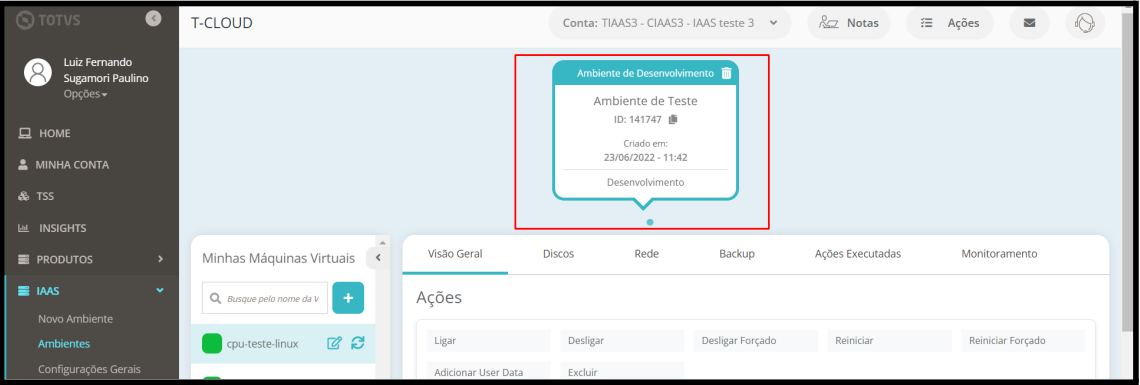Click the user avatar icon
The width and height of the screenshot is (1140, 385).
point(38,72)
